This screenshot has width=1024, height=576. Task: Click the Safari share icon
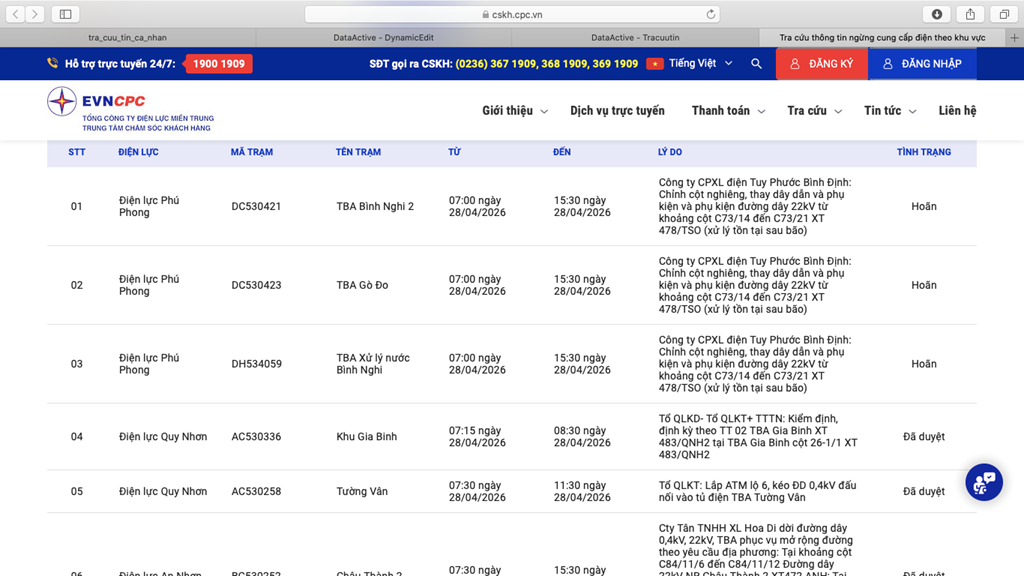point(970,14)
